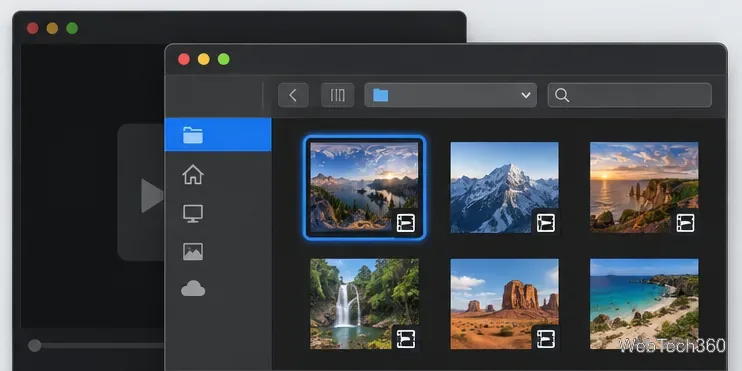The width and height of the screenshot is (742, 371).
Task: Select the snowy mountain peak video thumbnail
Action: 504,187
